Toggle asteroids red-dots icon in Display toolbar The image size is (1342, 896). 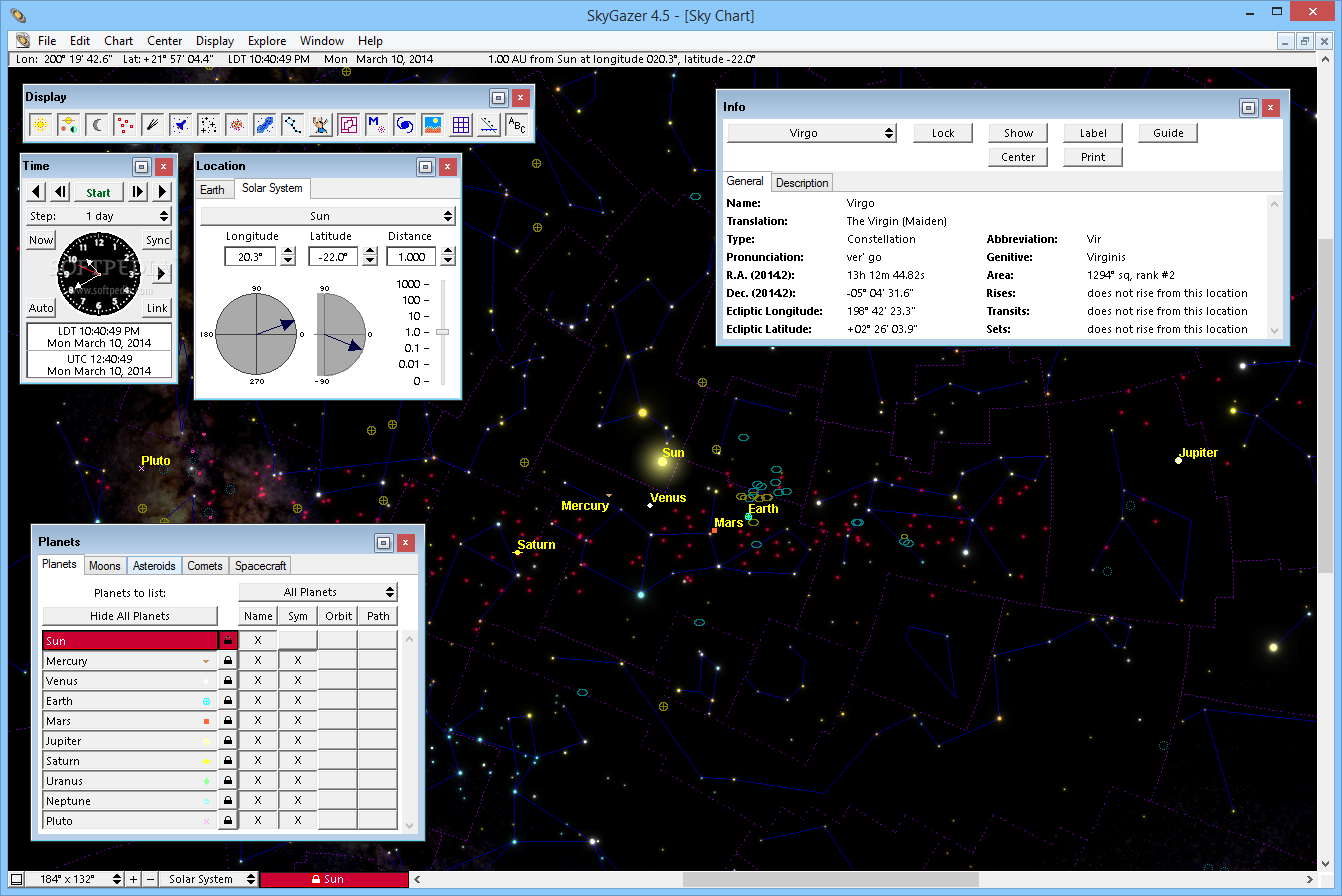coord(124,125)
